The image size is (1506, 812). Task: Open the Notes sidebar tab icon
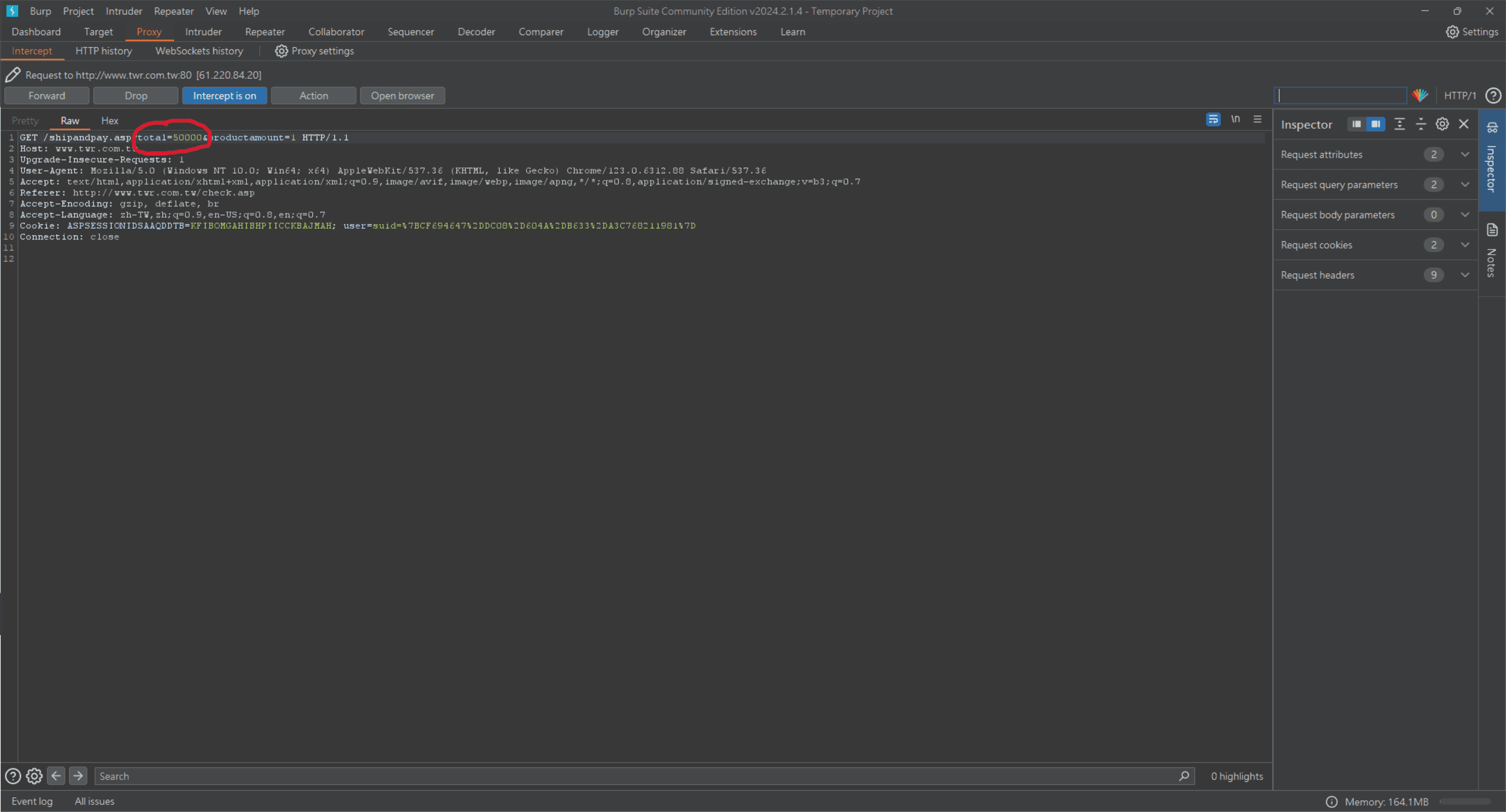[x=1492, y=230]
